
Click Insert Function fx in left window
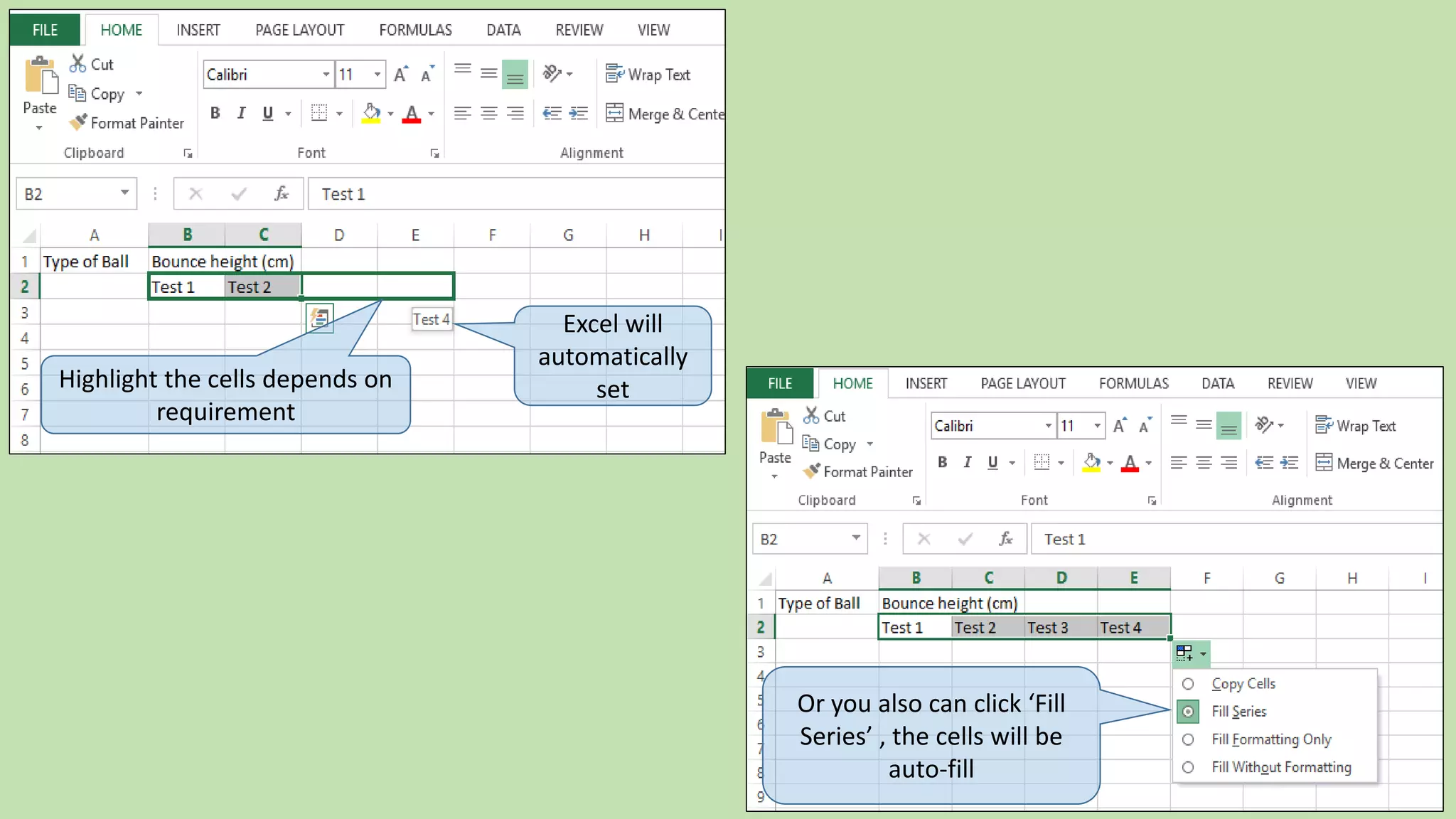coord(281,193)
